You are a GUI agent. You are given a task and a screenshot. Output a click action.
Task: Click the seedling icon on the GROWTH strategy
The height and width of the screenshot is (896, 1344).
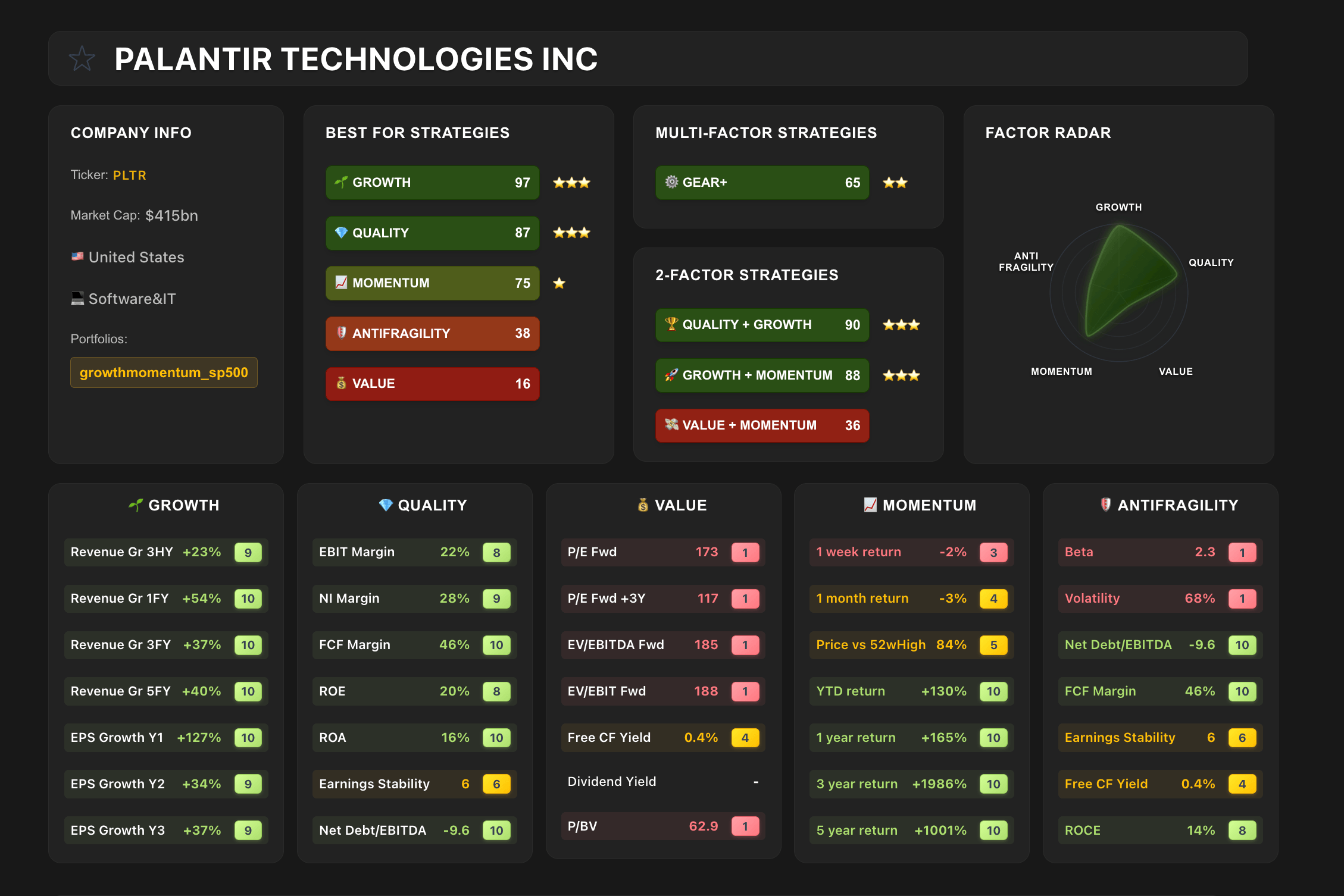(x=341, y=183)
